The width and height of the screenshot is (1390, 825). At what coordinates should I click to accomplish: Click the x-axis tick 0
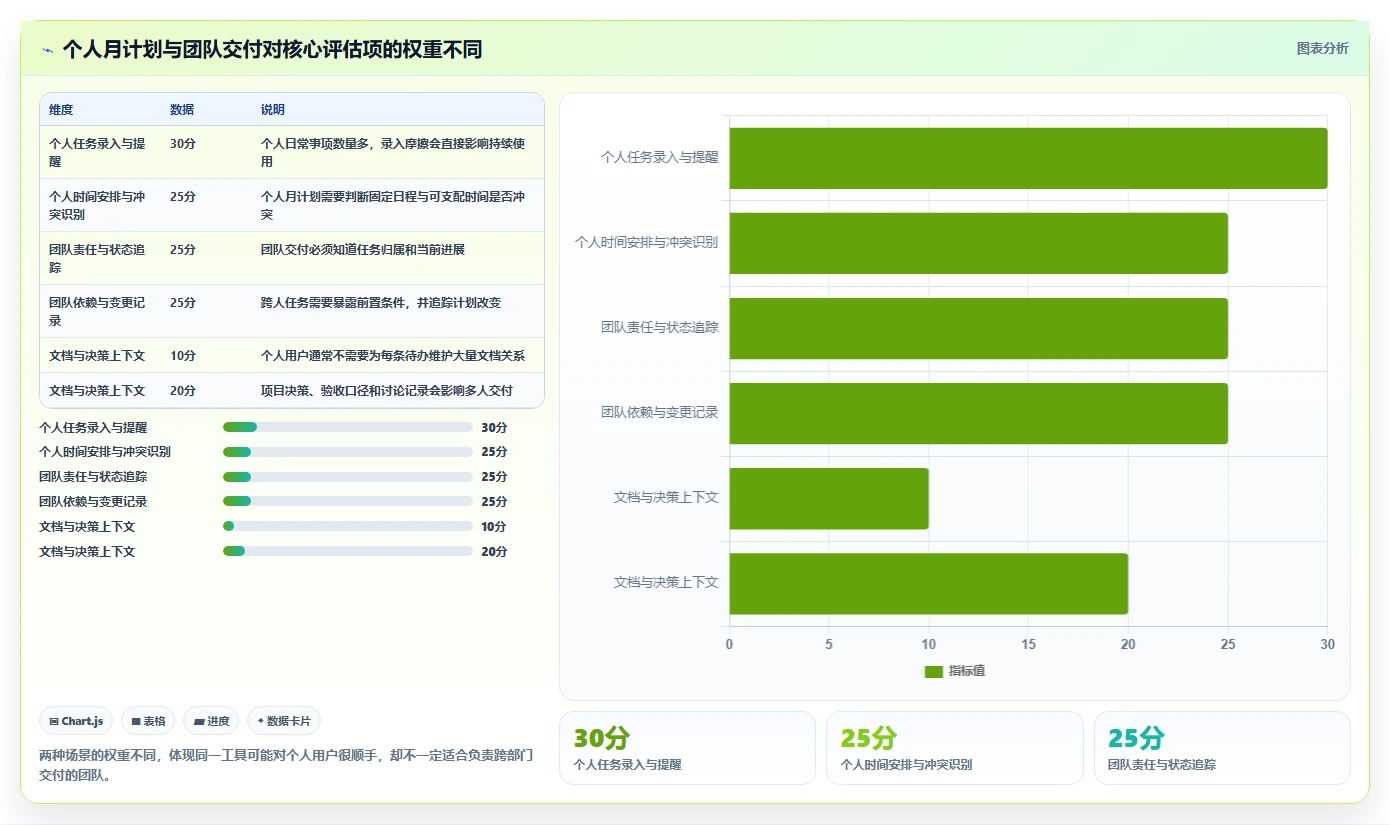tap(729, 645)
